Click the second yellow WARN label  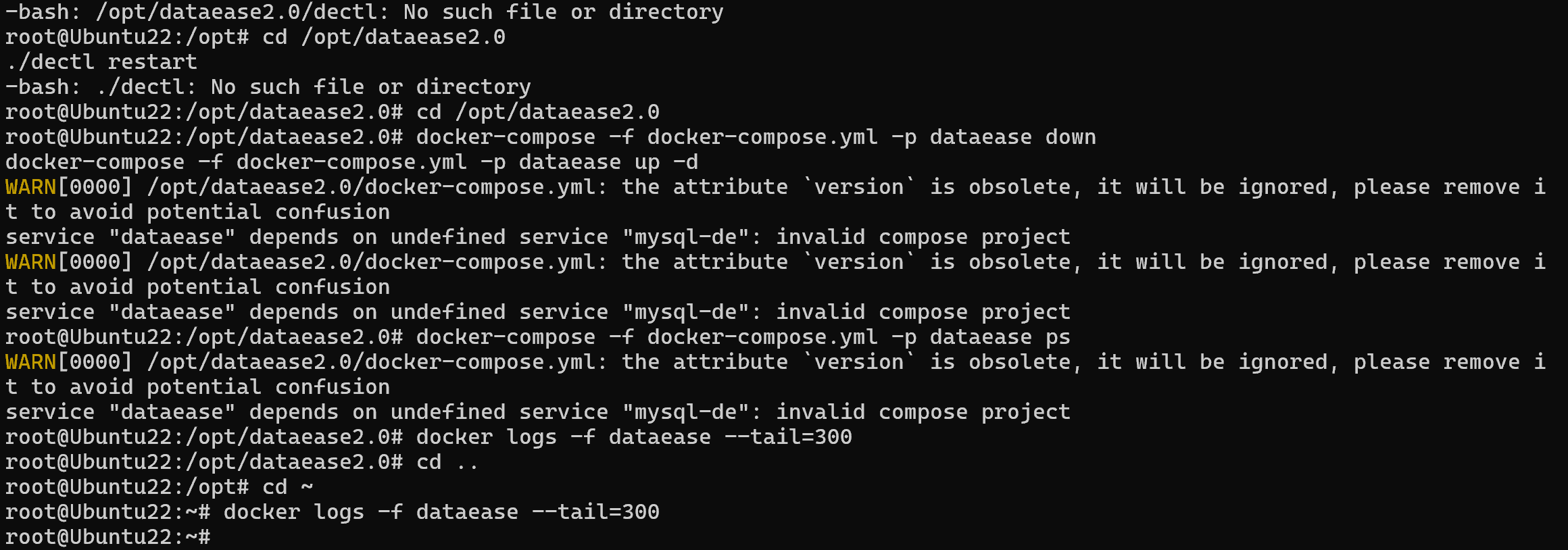coord(30,262)
